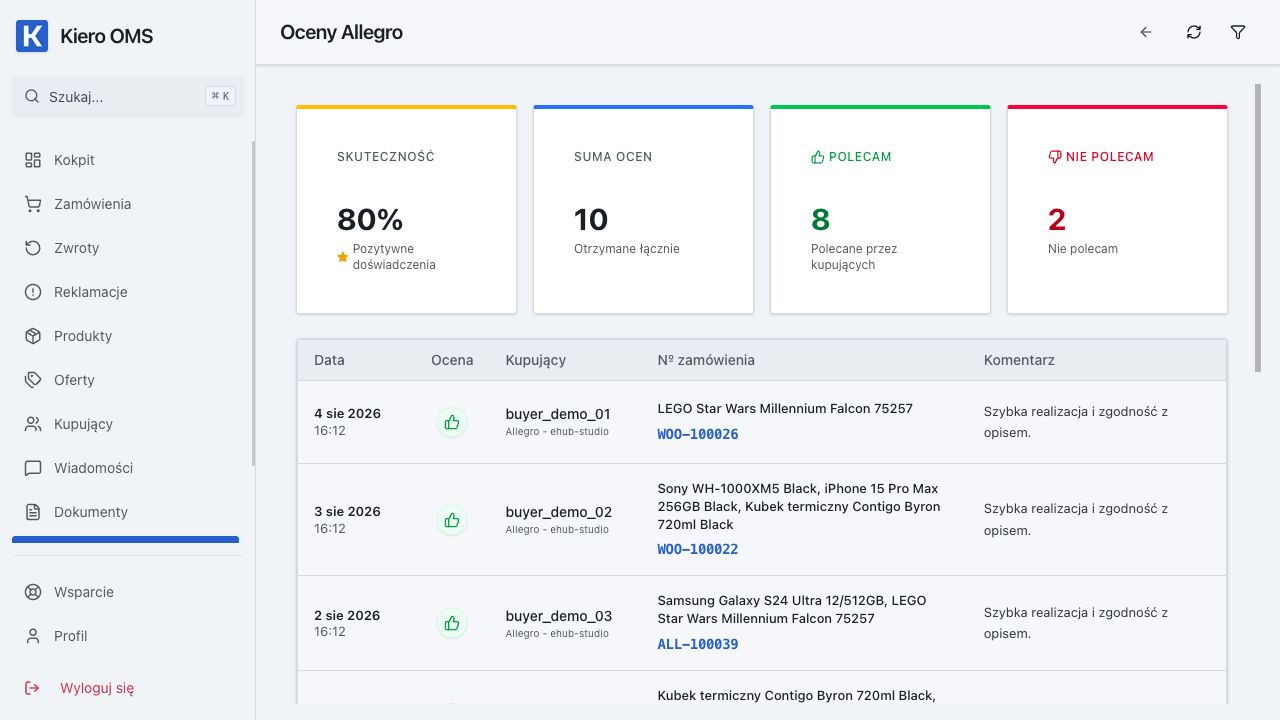The image size is (1280, 720).
Task: Select Reklamacje alert icon in sidebar
Action: coord(33,292)
